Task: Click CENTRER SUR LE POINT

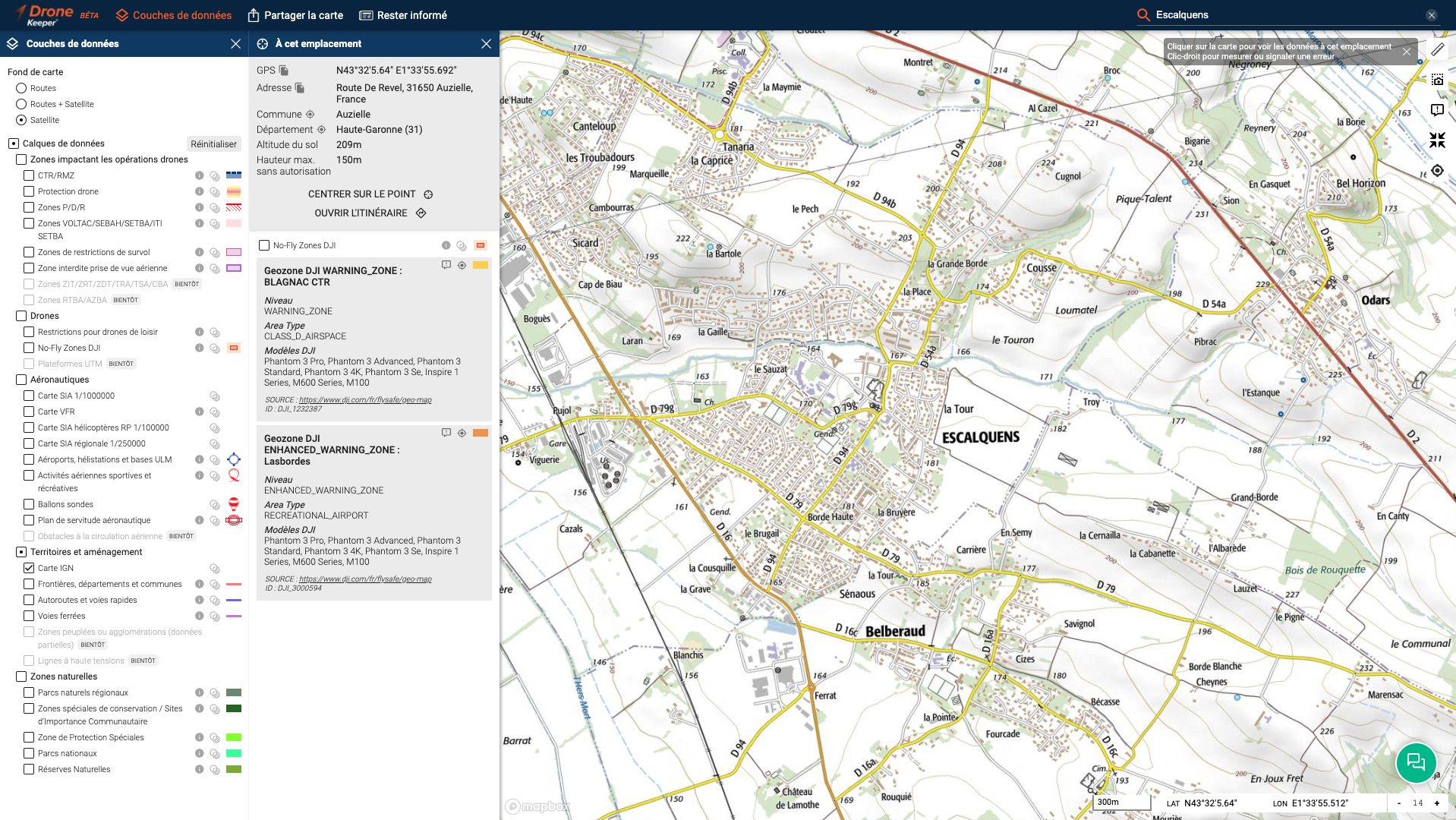Action: tap(370, 194)
